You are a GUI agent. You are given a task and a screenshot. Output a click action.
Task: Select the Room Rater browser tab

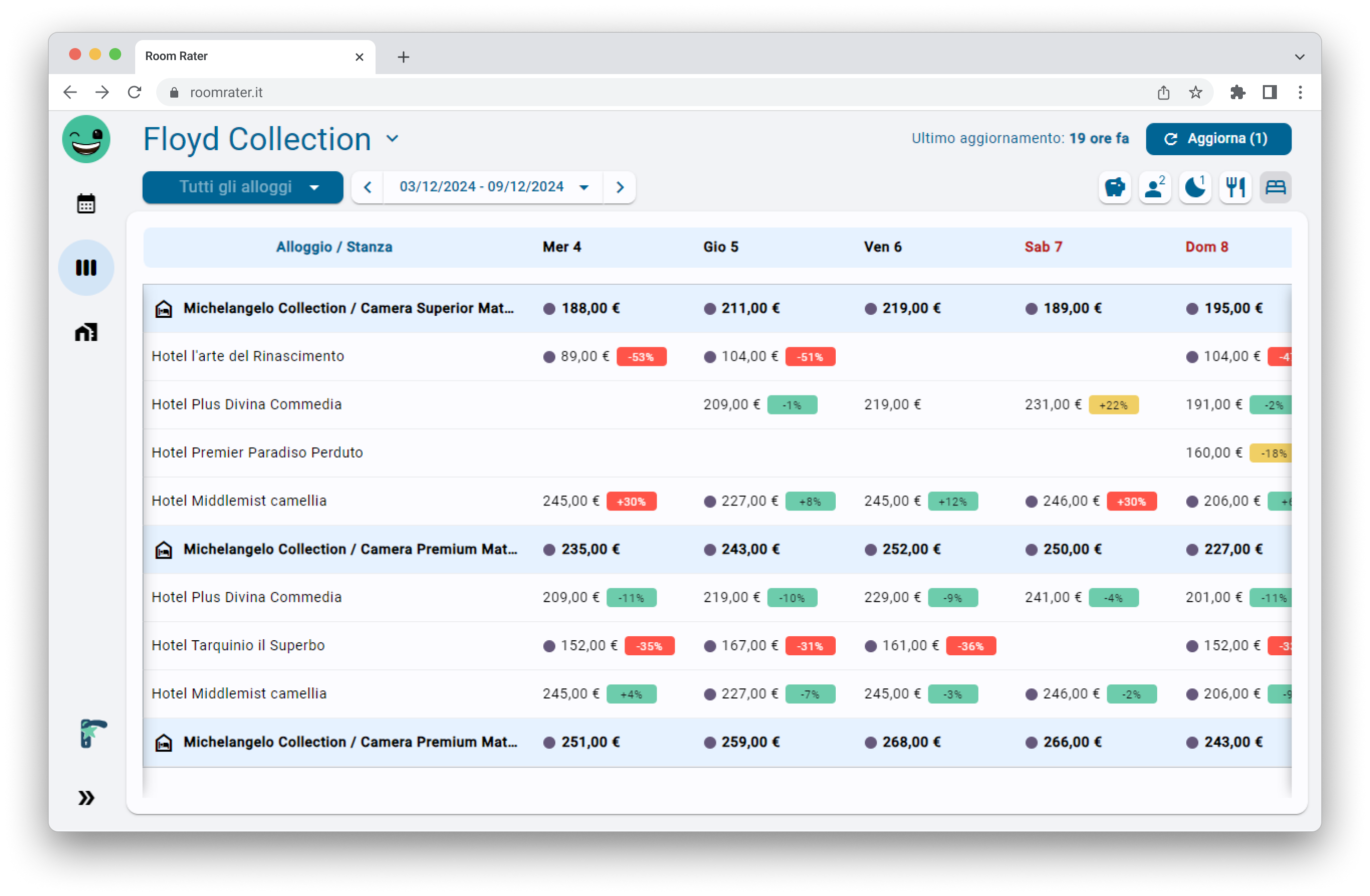coord(255,57)
